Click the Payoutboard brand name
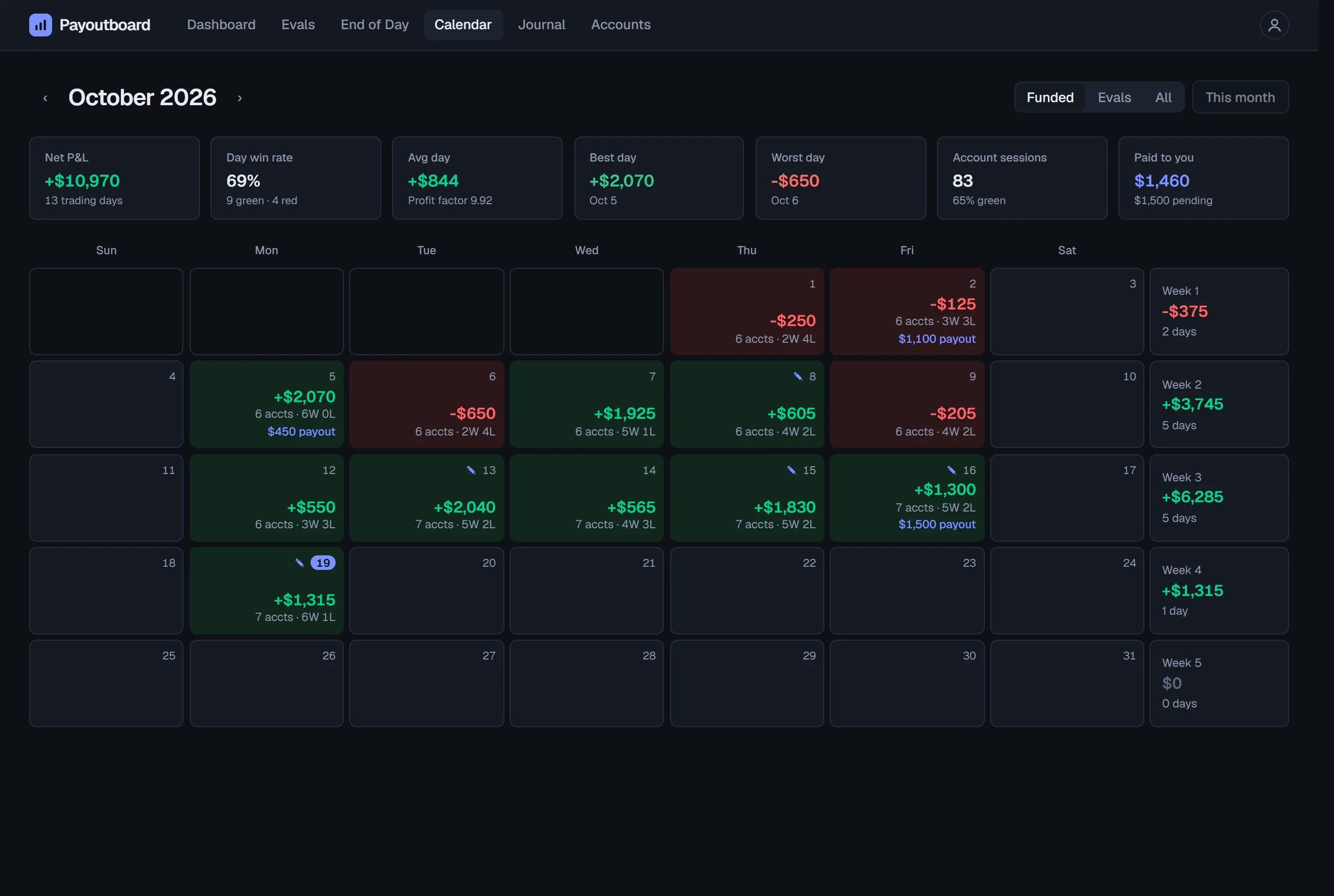Screen dimensions: 1334x896 click(105, 25)
